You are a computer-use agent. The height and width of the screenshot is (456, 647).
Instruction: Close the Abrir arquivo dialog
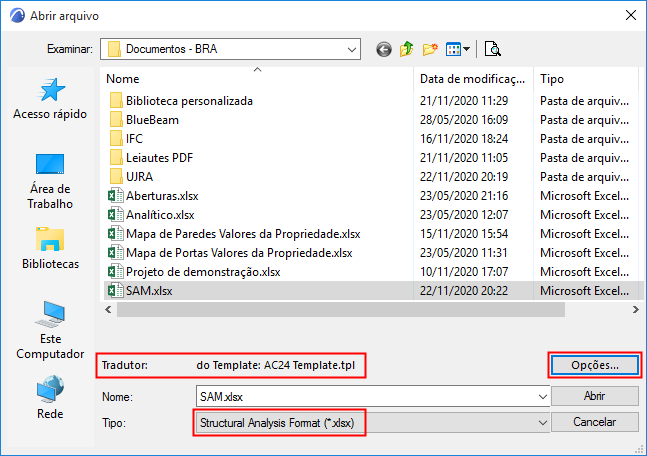pos(630,15)
